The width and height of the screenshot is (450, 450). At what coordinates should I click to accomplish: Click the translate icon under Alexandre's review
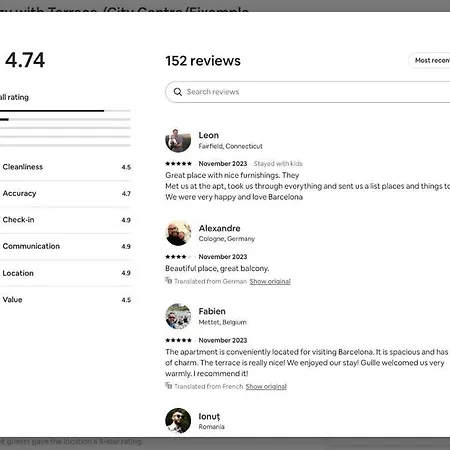[x=169, y=281]
